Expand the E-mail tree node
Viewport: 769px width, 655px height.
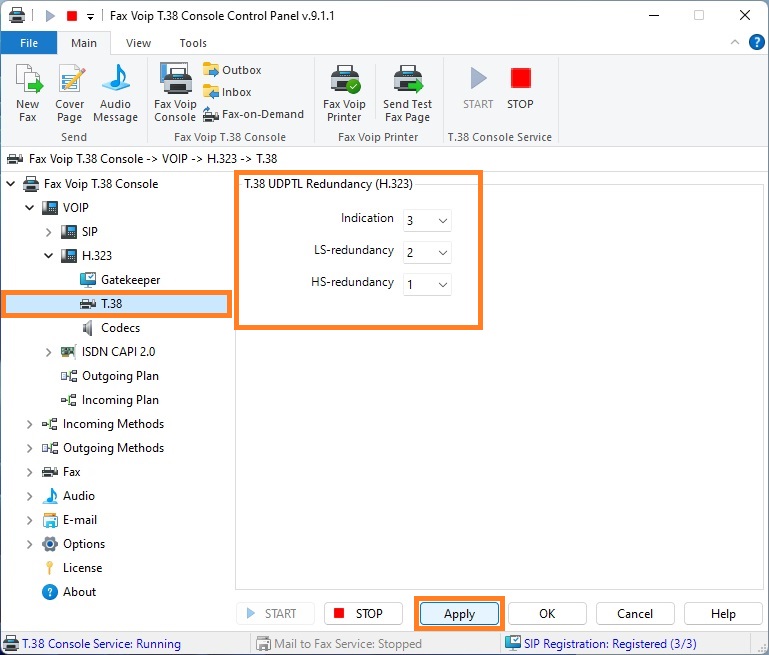pyautogui.click(x=29, y=520)
